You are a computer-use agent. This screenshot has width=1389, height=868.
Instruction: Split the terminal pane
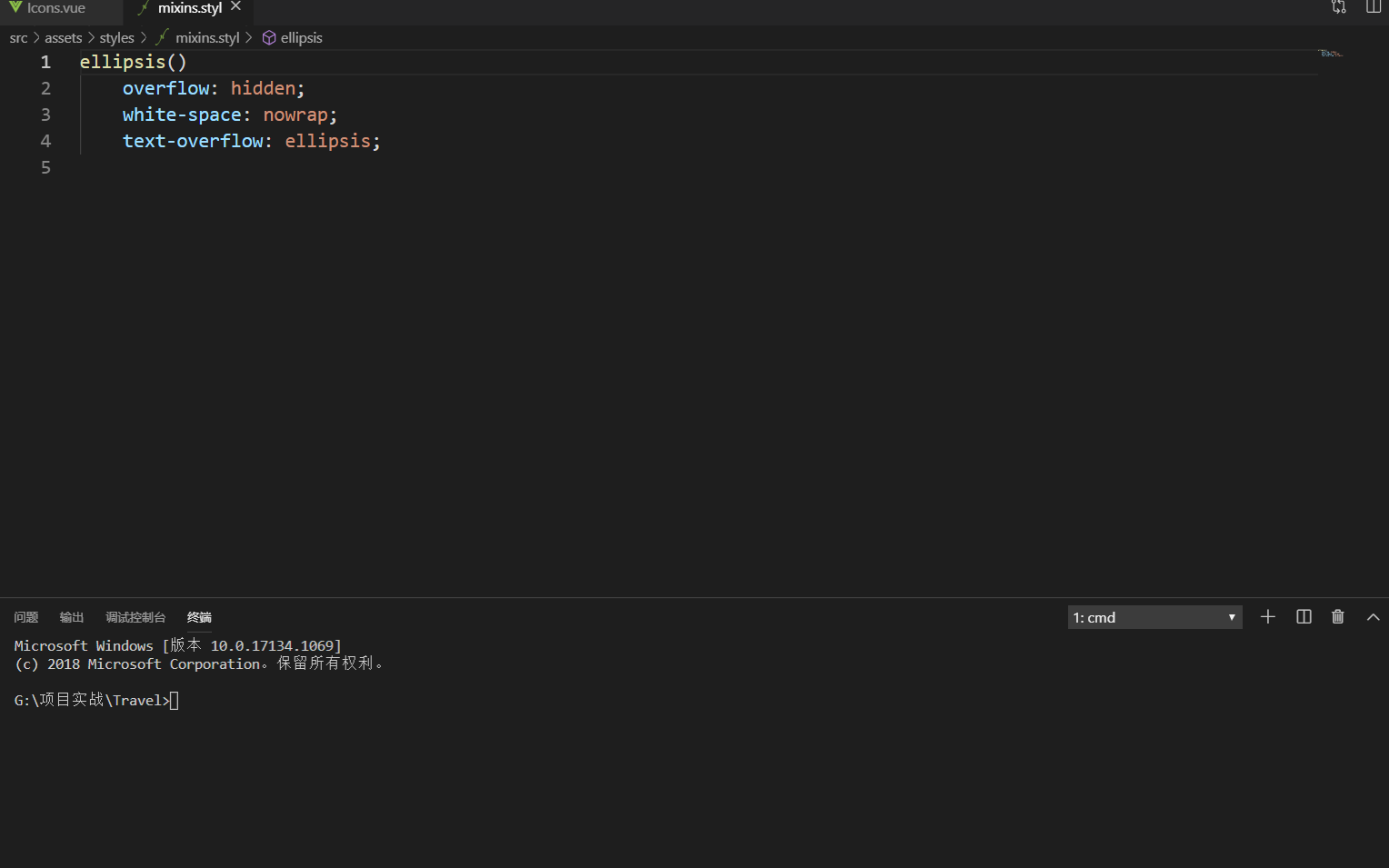pos(1304,616)
